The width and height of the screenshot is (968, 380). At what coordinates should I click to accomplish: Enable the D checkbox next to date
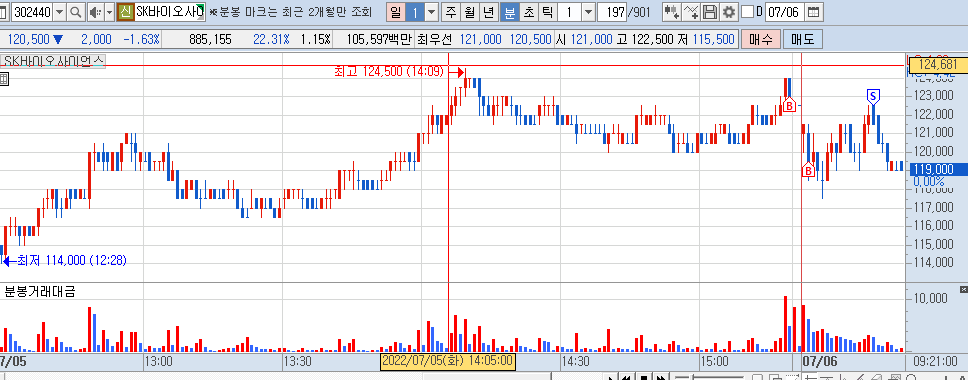tap(747, 12)
